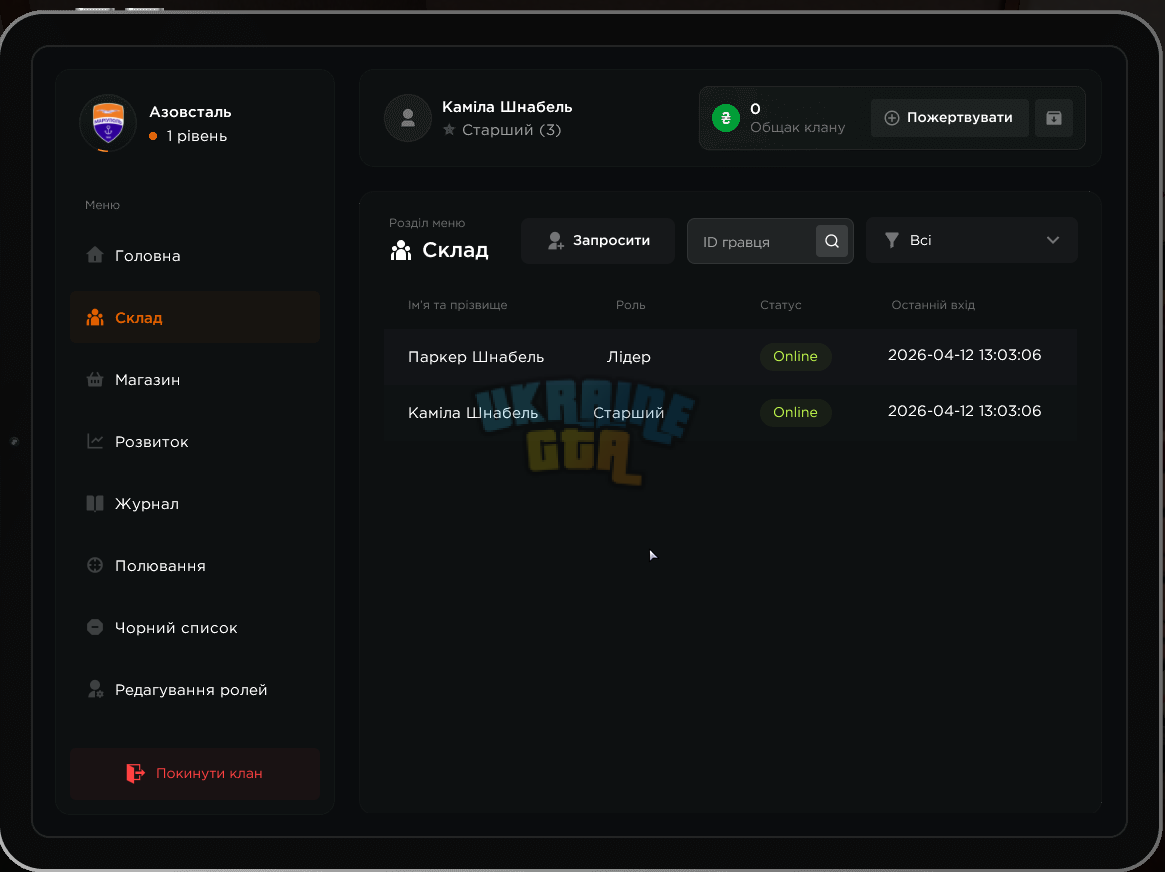Click the add-user icon on Запросити

(x=556, y=241)
